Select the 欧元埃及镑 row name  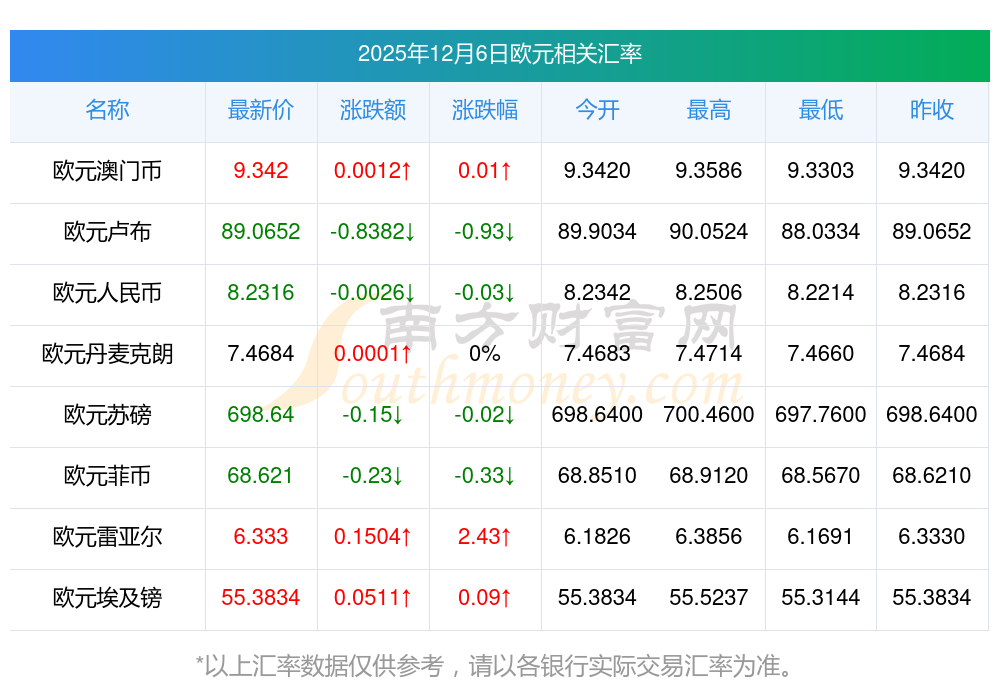[x=107, y=598]
